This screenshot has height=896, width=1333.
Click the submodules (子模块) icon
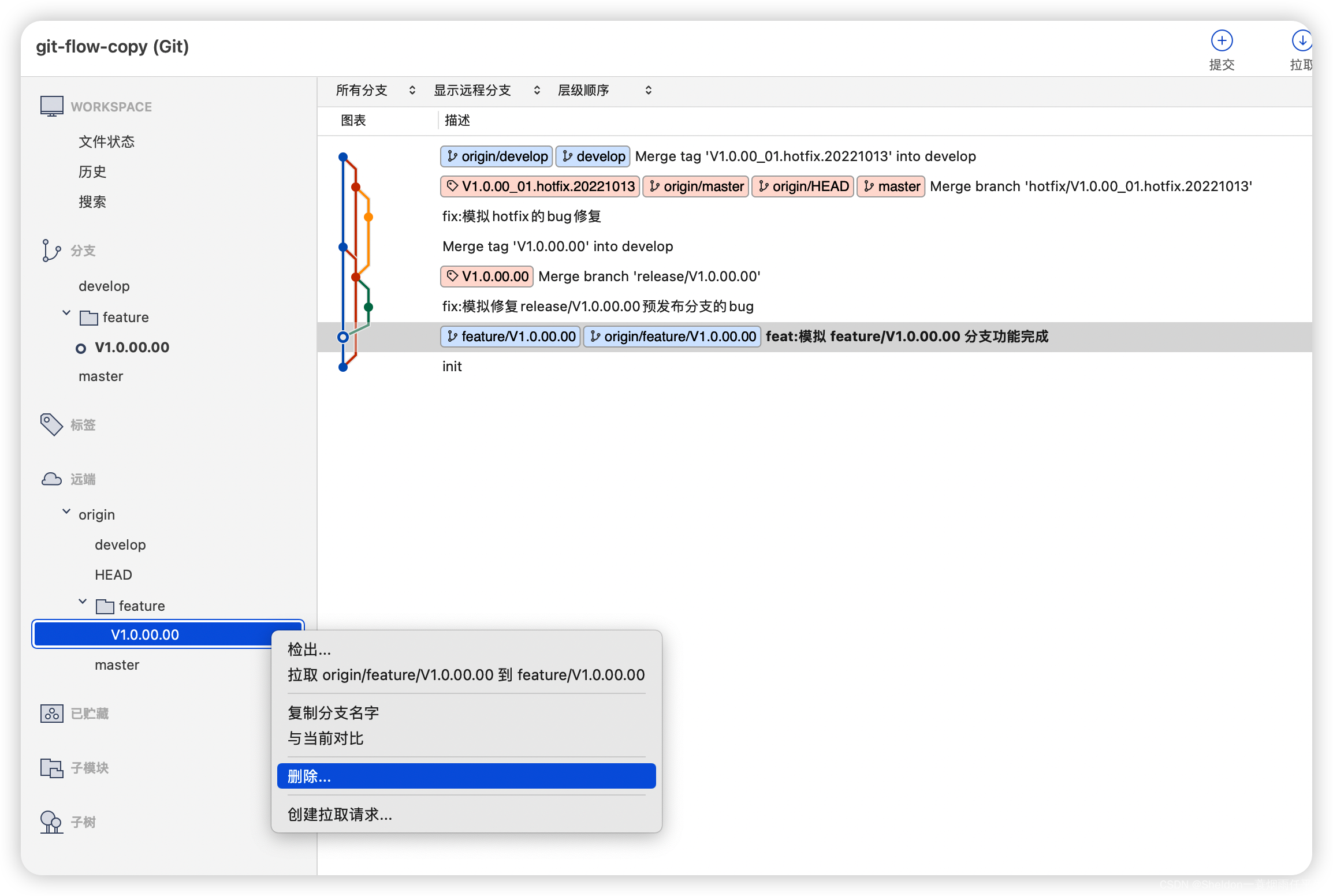pyautogui.click(x=51, y=768)
